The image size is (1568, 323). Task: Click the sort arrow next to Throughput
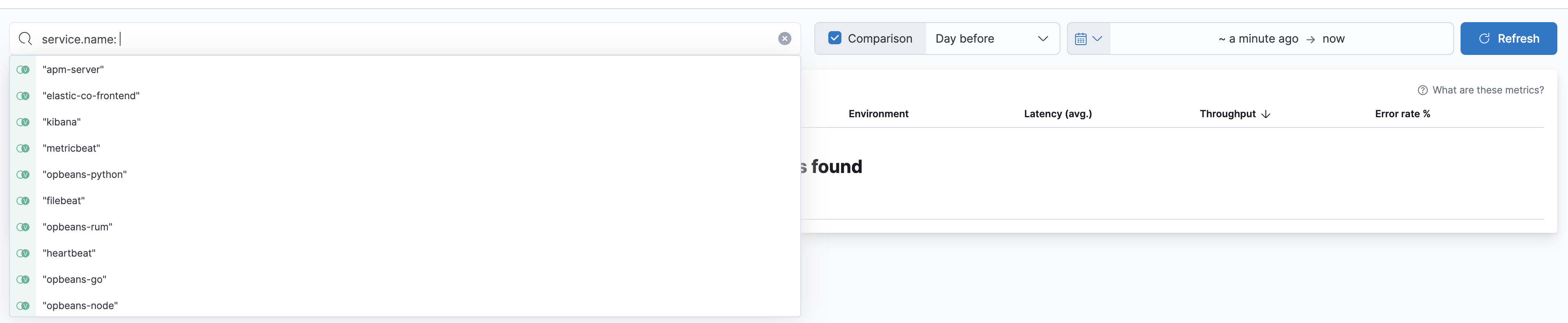click(x=1267, y=114)
